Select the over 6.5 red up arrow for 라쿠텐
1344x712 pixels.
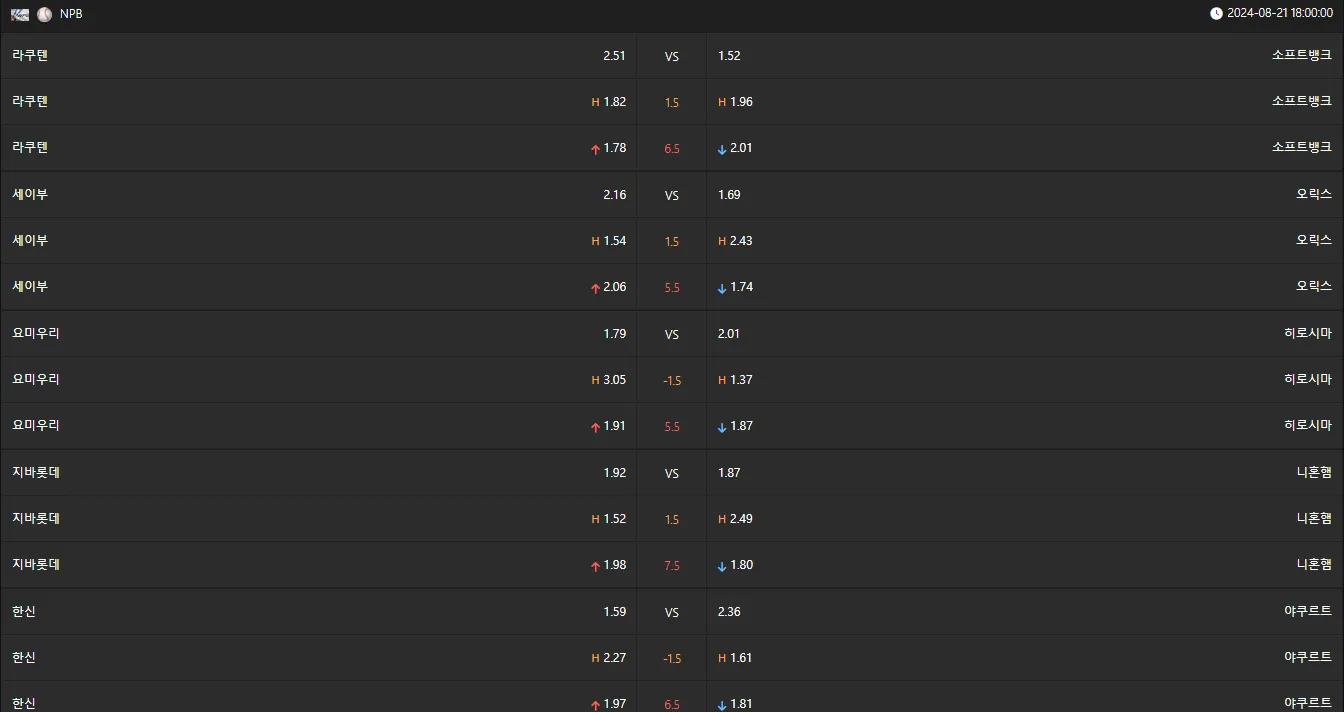coord(596,149)
